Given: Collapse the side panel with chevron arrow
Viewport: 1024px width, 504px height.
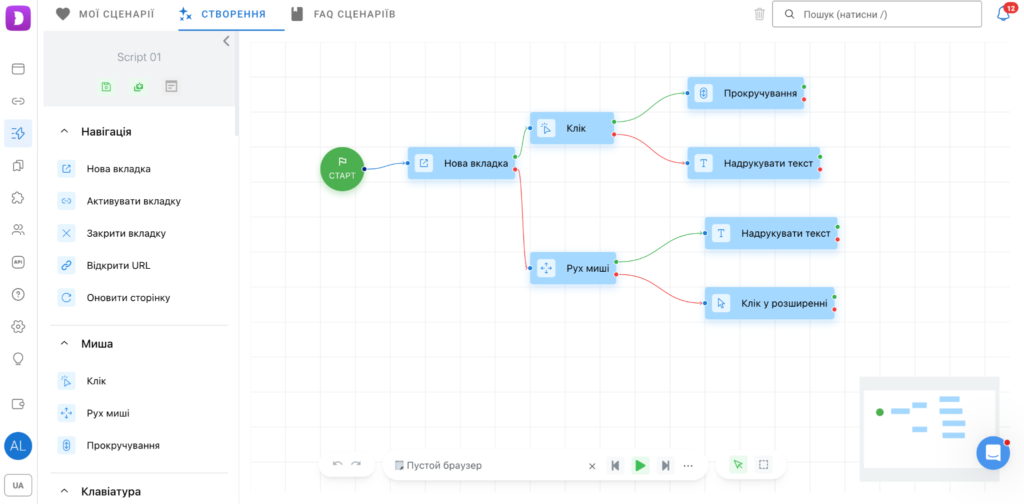Looking at the screenshot, I should tap(226, 41).
